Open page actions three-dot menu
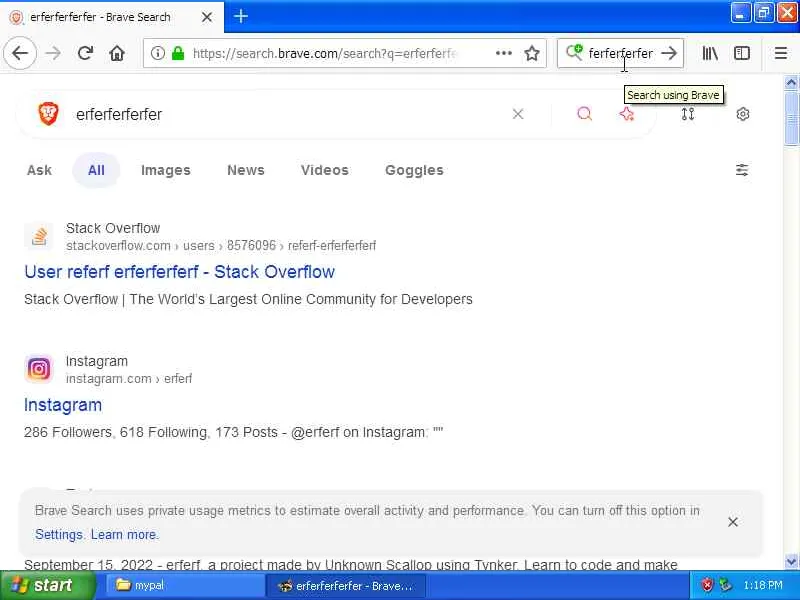Image resolution: width=800 pixels, height=600 pixels. pos(504,53)
